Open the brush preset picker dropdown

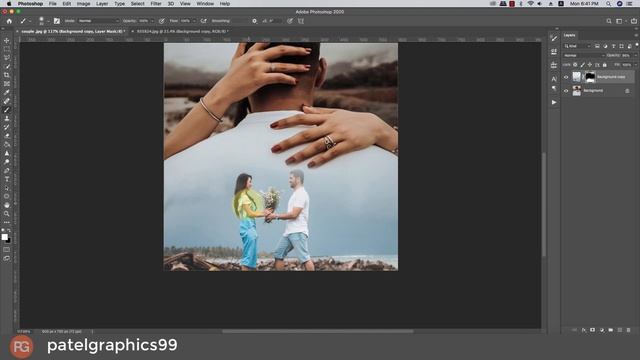pos(48,21)
